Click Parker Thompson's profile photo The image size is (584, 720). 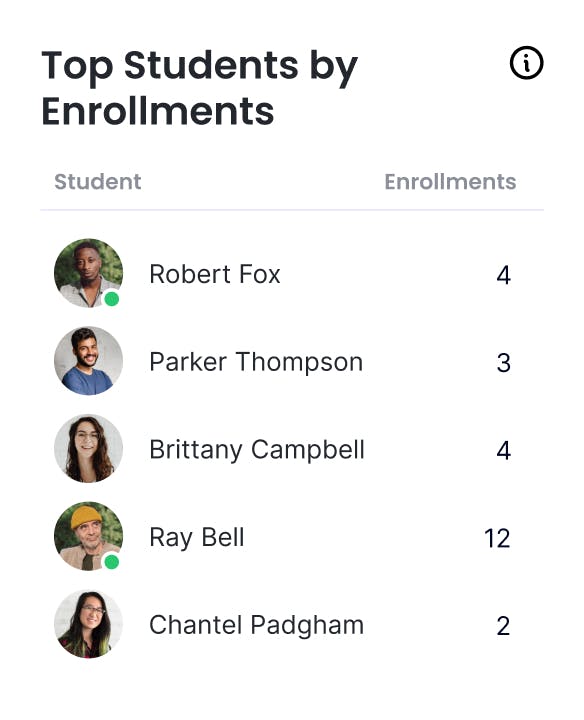coord(89,360)
